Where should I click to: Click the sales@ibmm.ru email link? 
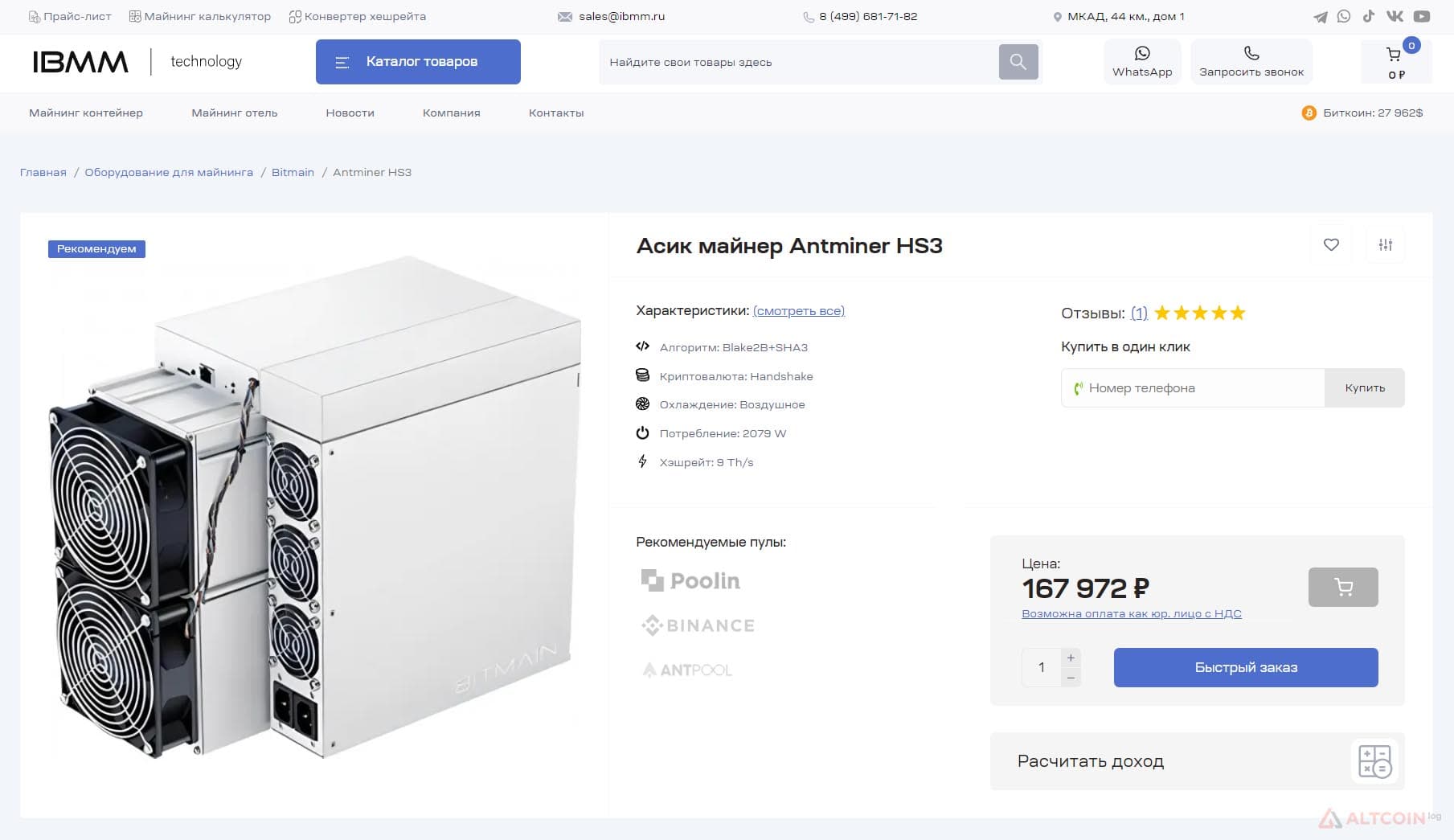pyautogui.click(x=622, y=16)
